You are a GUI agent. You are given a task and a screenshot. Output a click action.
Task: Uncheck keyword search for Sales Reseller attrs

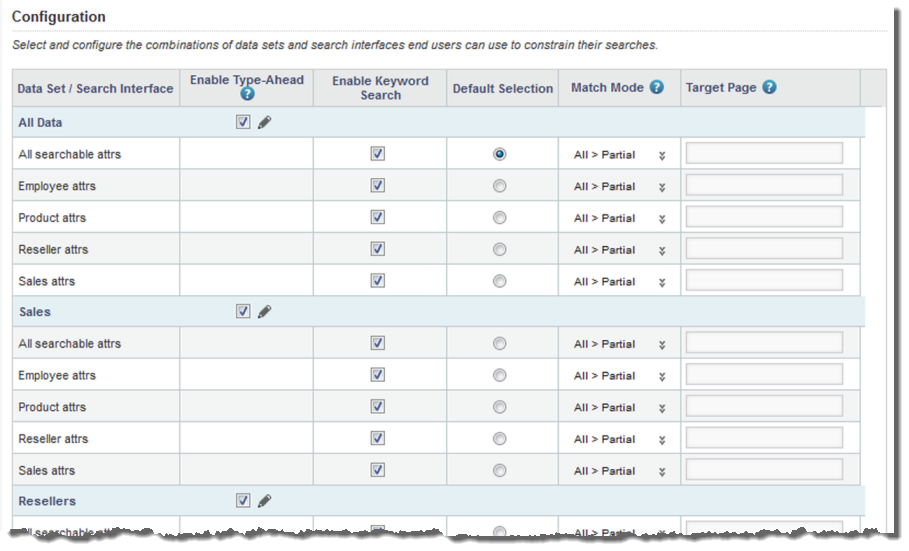pyautogui.click(x=377, y=438)
